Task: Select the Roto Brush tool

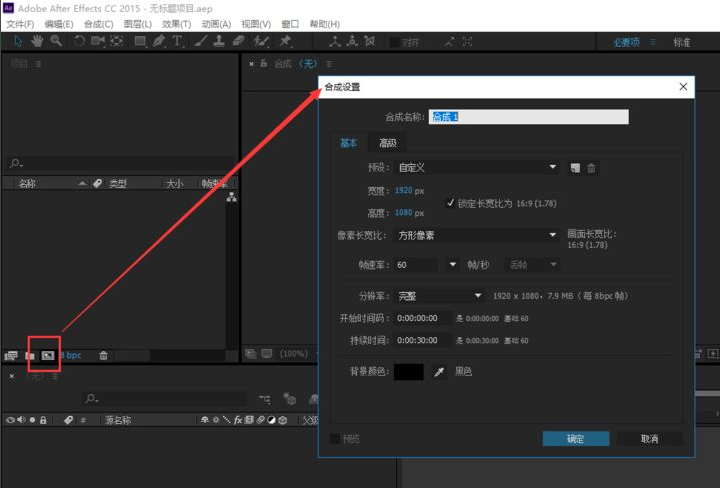Action: pyautogui.click(x=261, y=41)
